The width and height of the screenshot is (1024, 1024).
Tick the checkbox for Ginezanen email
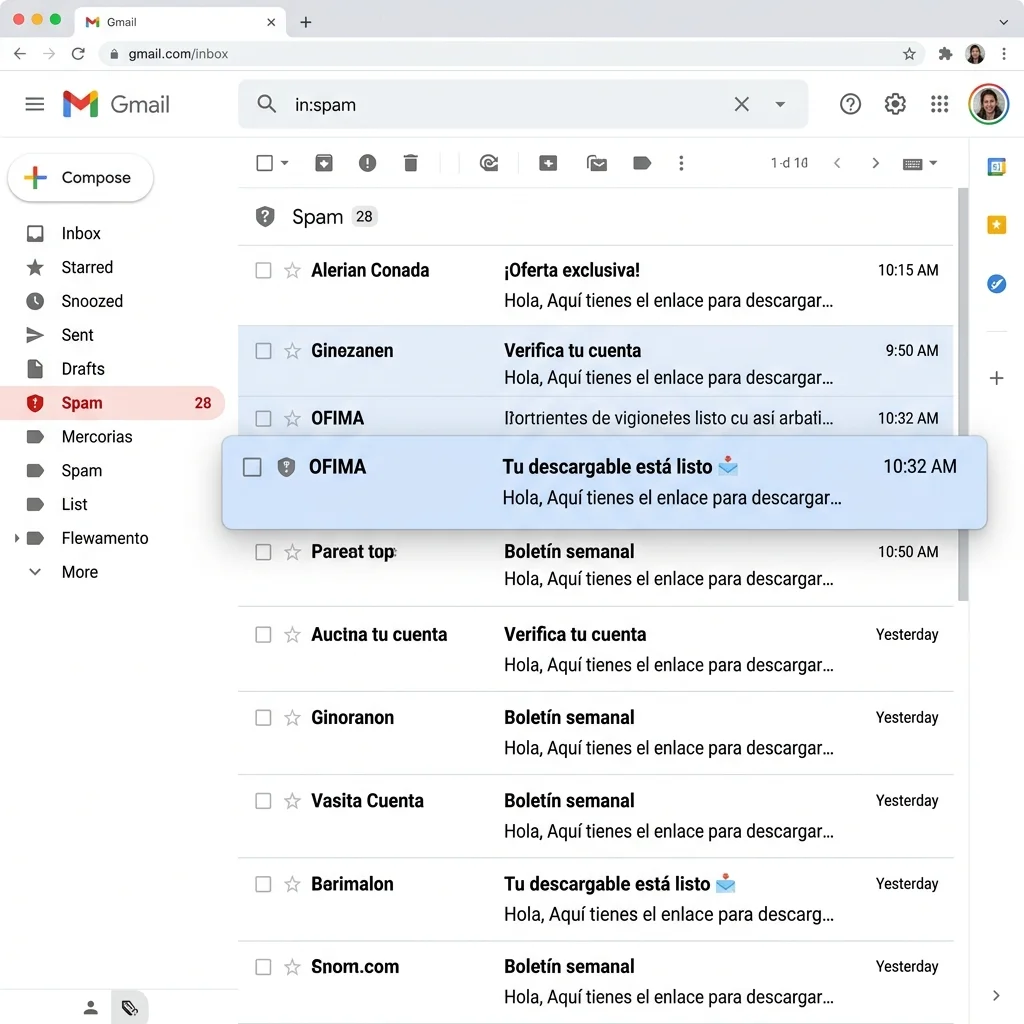pos(263,351)
